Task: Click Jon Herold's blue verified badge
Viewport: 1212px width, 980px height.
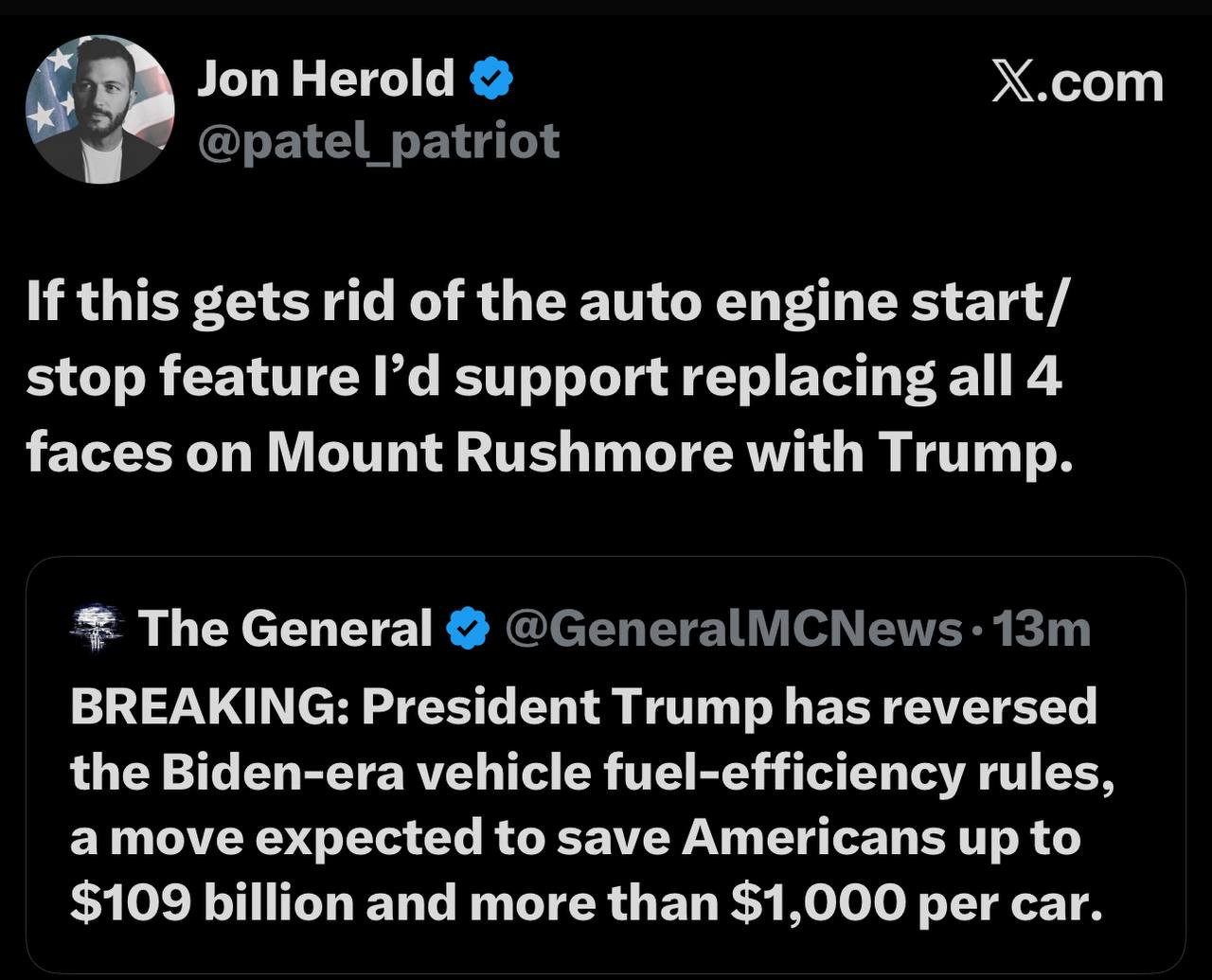Action: point(492,80)
